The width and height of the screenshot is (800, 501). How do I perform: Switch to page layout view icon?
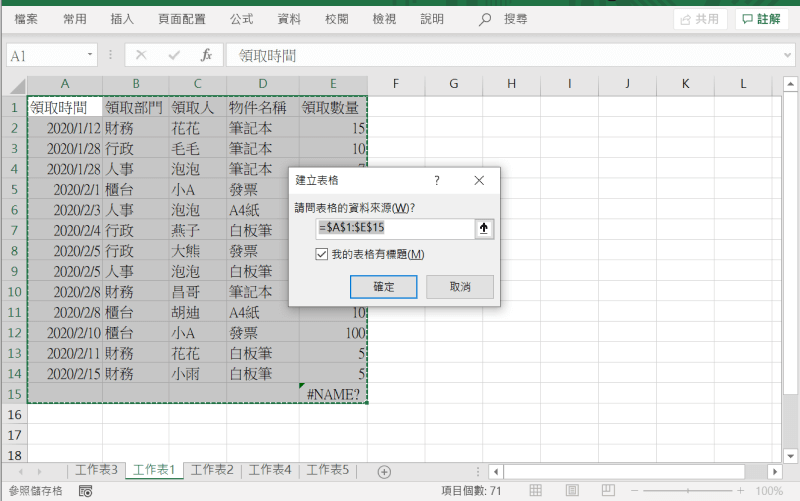pos(572,490)
